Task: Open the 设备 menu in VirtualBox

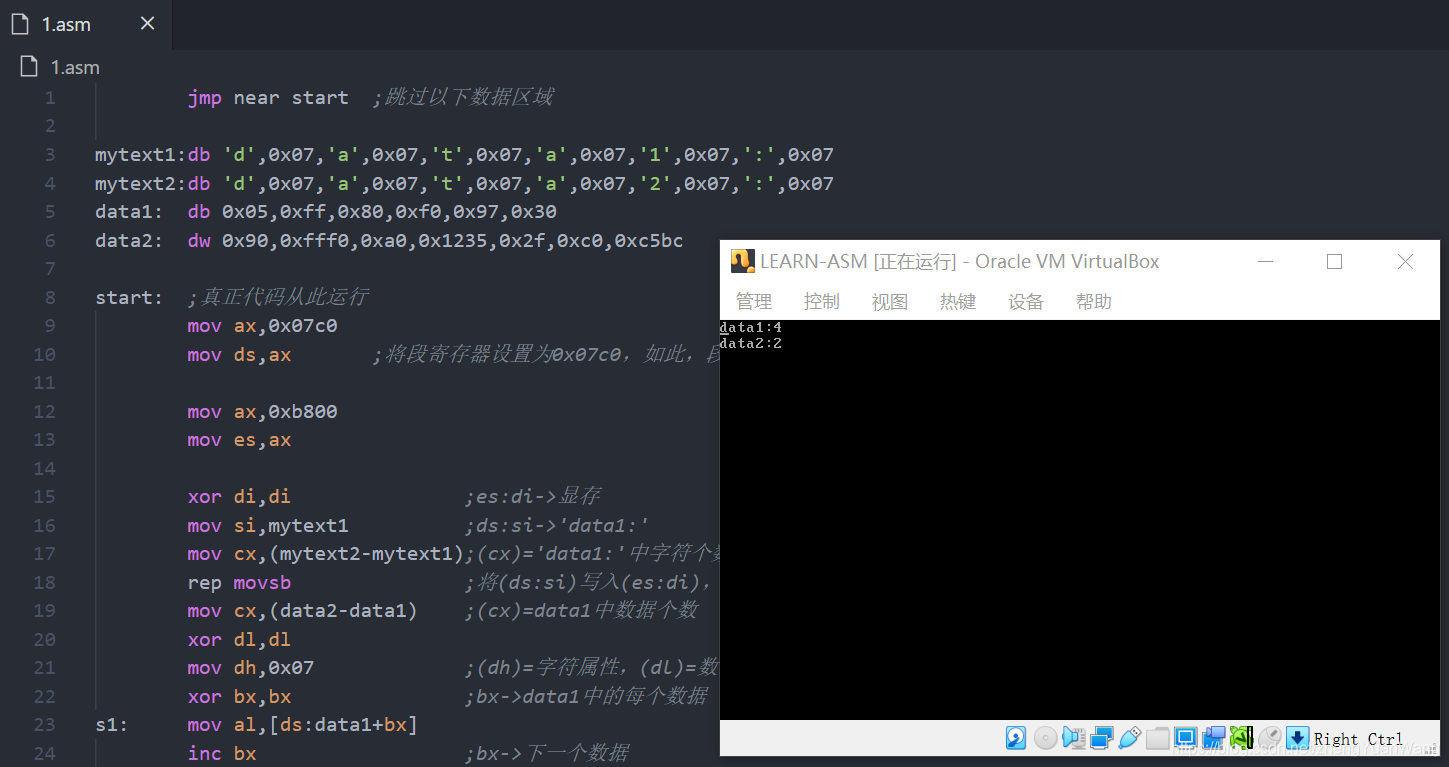Action: point(1026,302)
